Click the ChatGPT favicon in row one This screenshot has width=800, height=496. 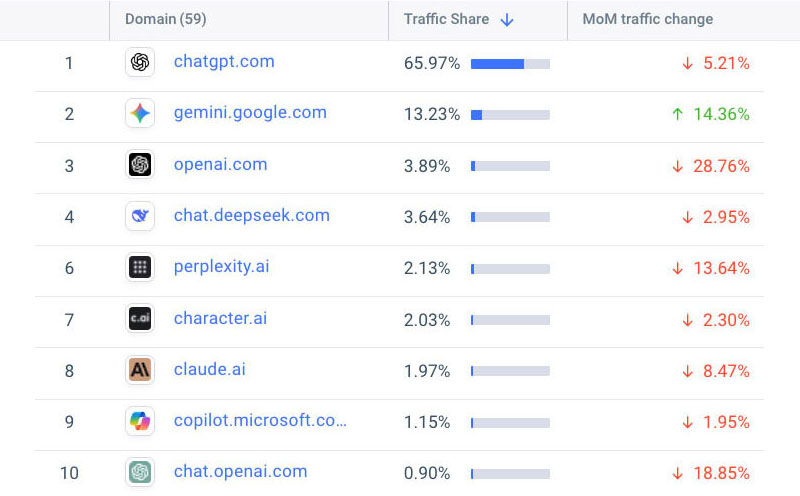140,62
